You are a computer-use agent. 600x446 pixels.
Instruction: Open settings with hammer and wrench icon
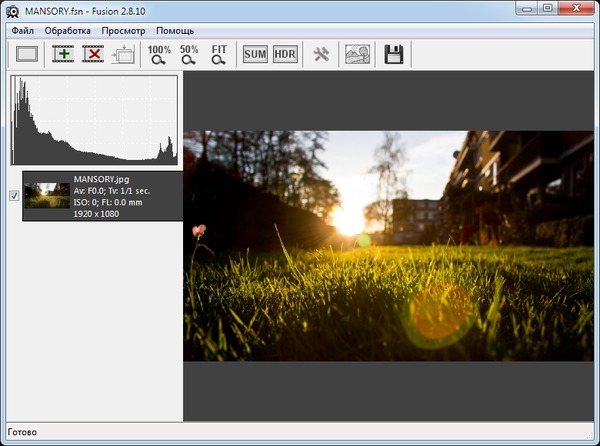point(321,54)
